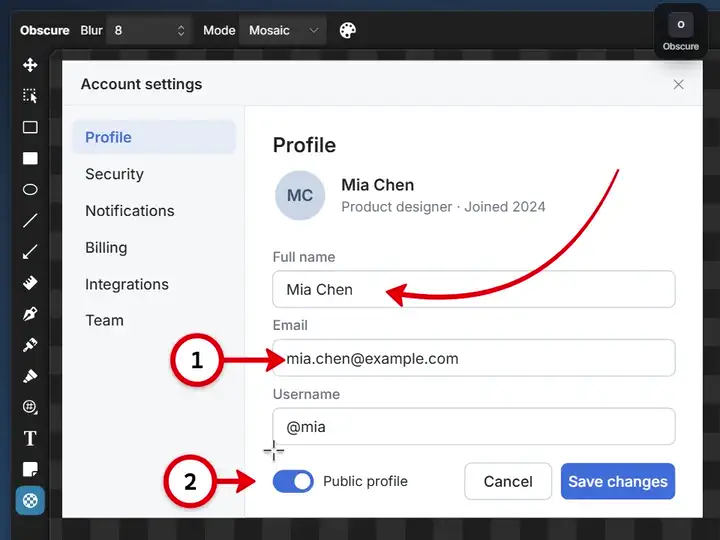The image size is (720, 540).
Task: Open the color palette picker
Action: 348,30
